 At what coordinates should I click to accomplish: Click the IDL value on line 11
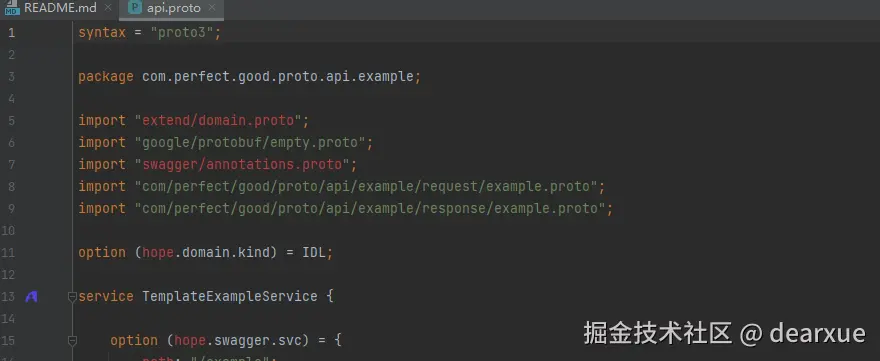pos(314,253)
